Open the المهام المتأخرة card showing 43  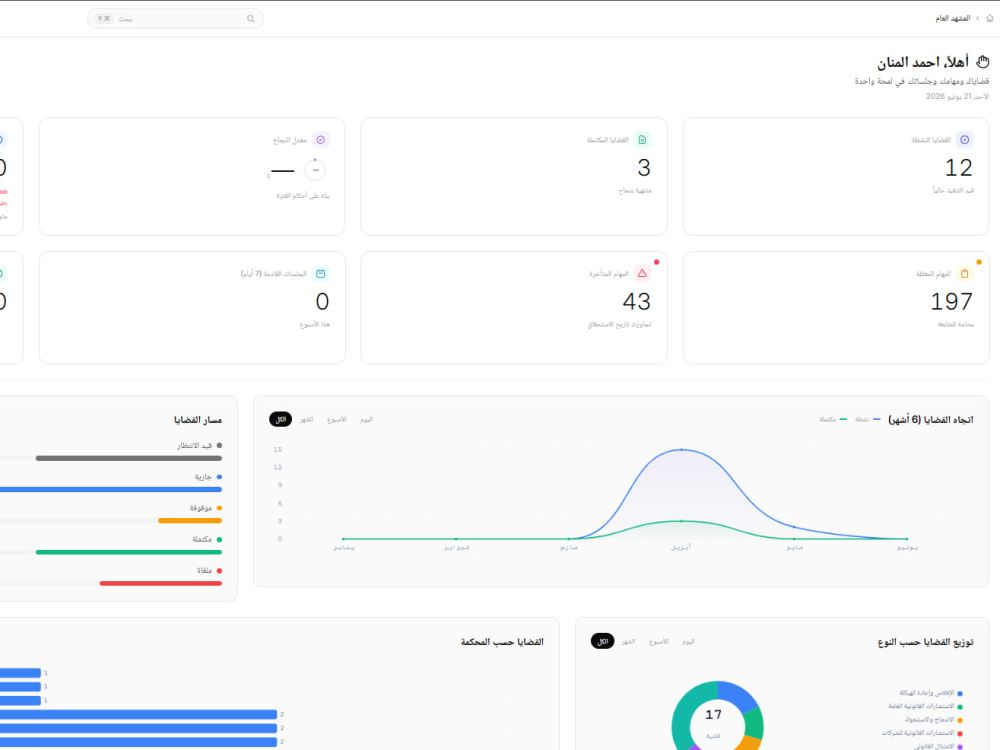click(514, 307)
